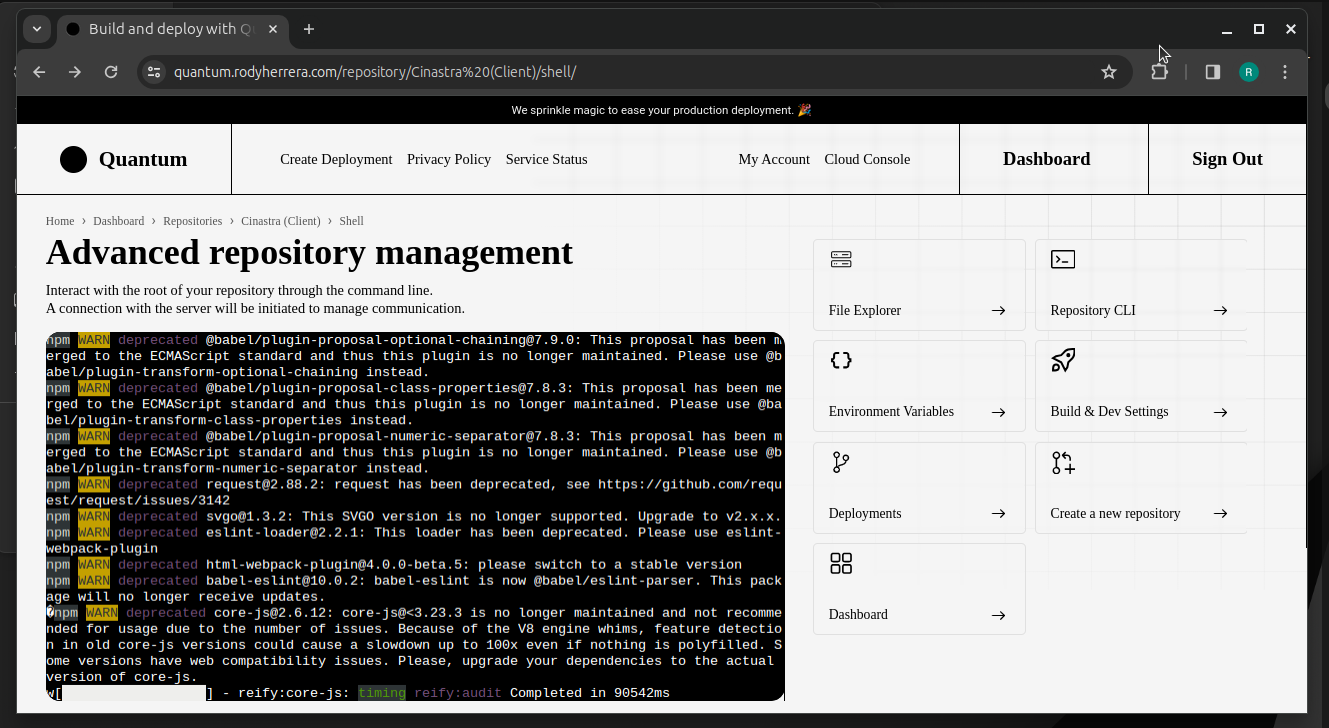
Task: Expand the tab search dropdown arrow
Action: tap(37, 29)
